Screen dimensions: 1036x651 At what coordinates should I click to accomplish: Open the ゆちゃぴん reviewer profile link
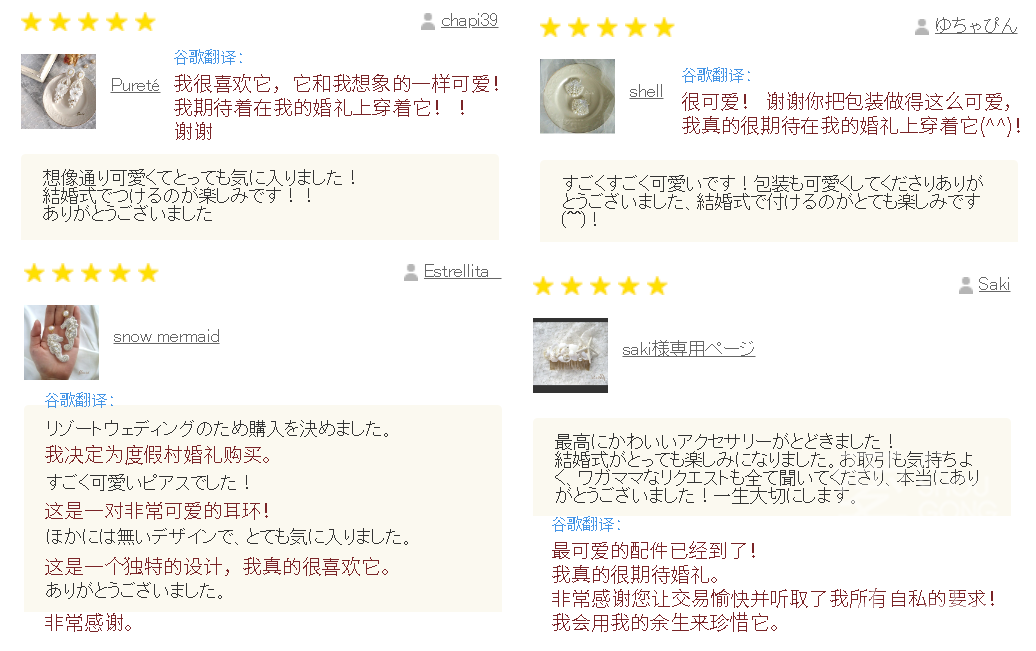click(x=976, y=26)
